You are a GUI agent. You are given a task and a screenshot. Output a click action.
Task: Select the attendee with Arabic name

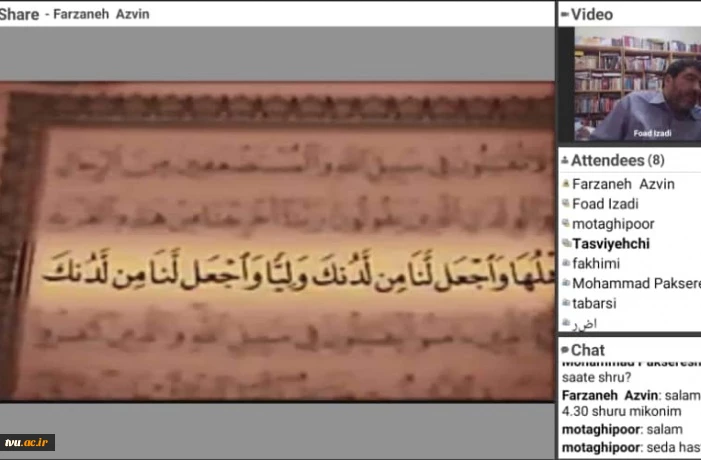586,323
